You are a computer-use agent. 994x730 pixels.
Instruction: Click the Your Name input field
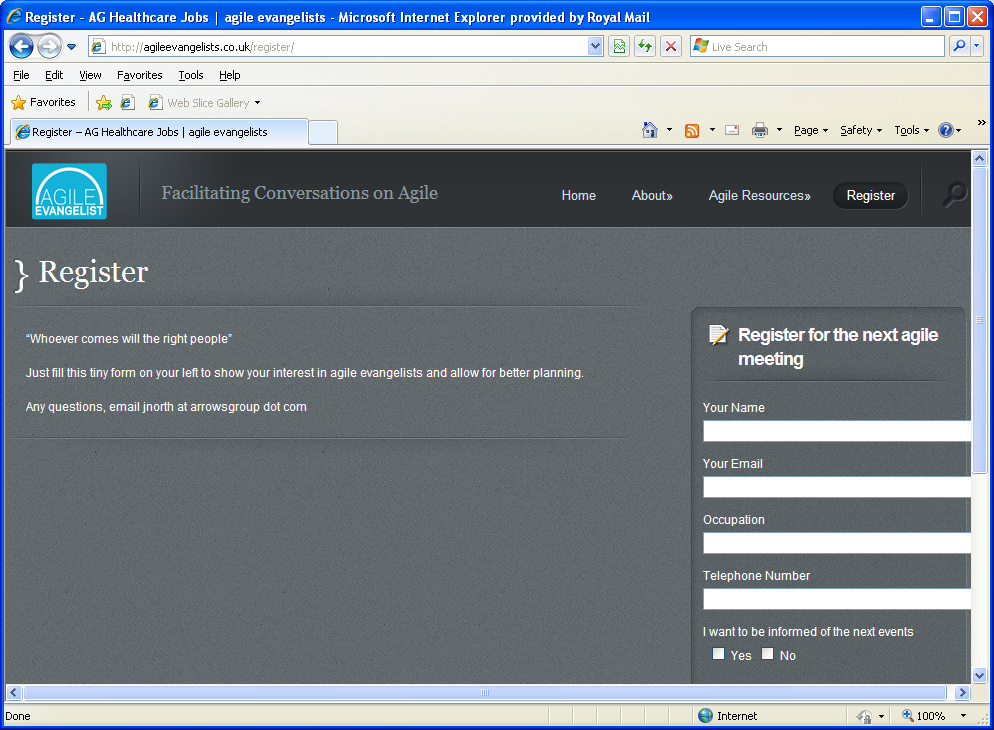pos(837,431)
